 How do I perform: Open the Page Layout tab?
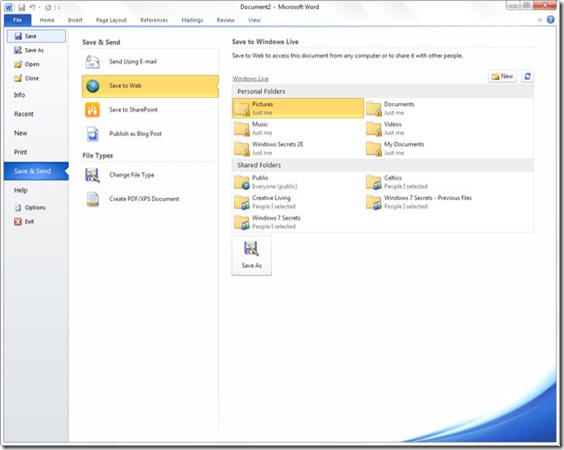[111, 20]
